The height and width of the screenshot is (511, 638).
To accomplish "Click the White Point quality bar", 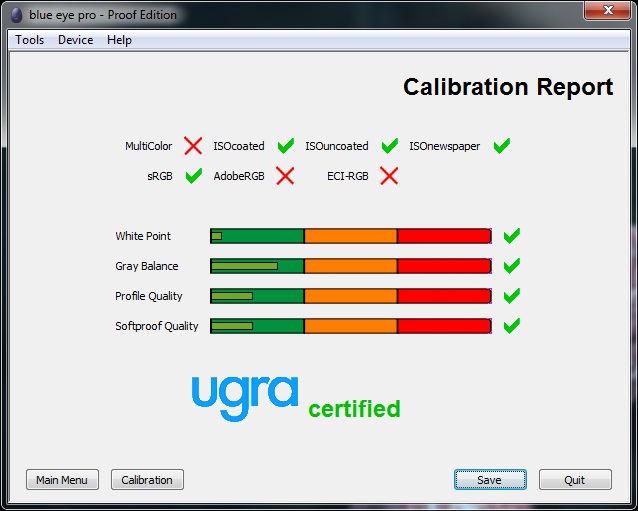I will pos(351,236).
